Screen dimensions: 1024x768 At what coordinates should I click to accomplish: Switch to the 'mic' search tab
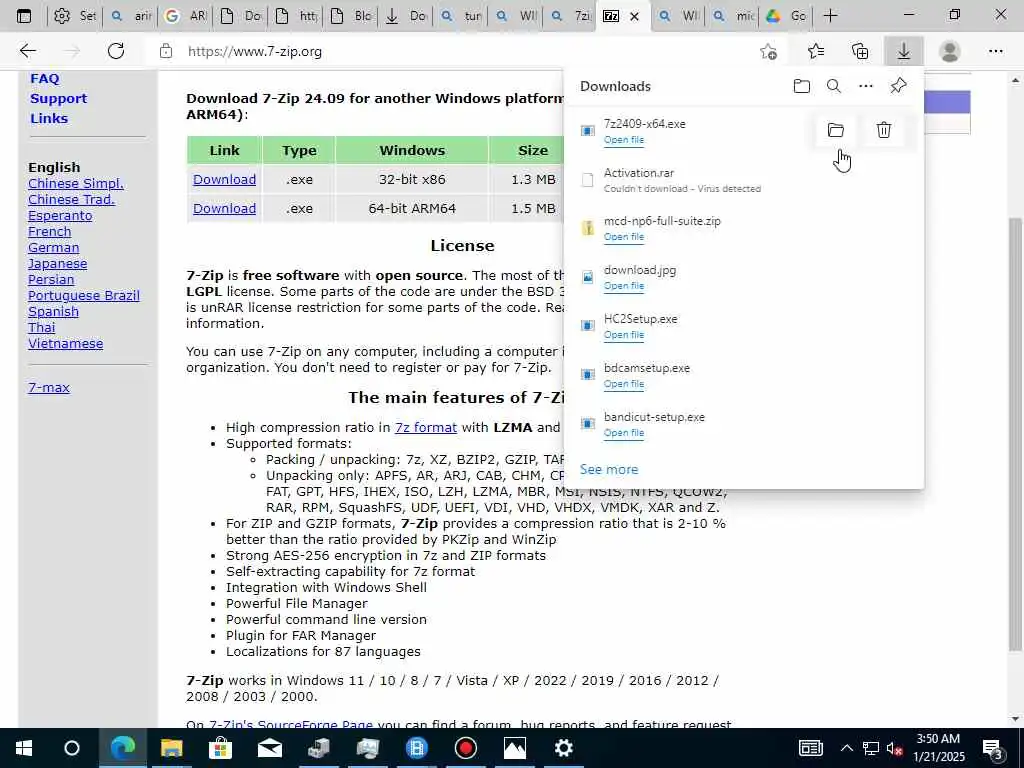point(732,16)
